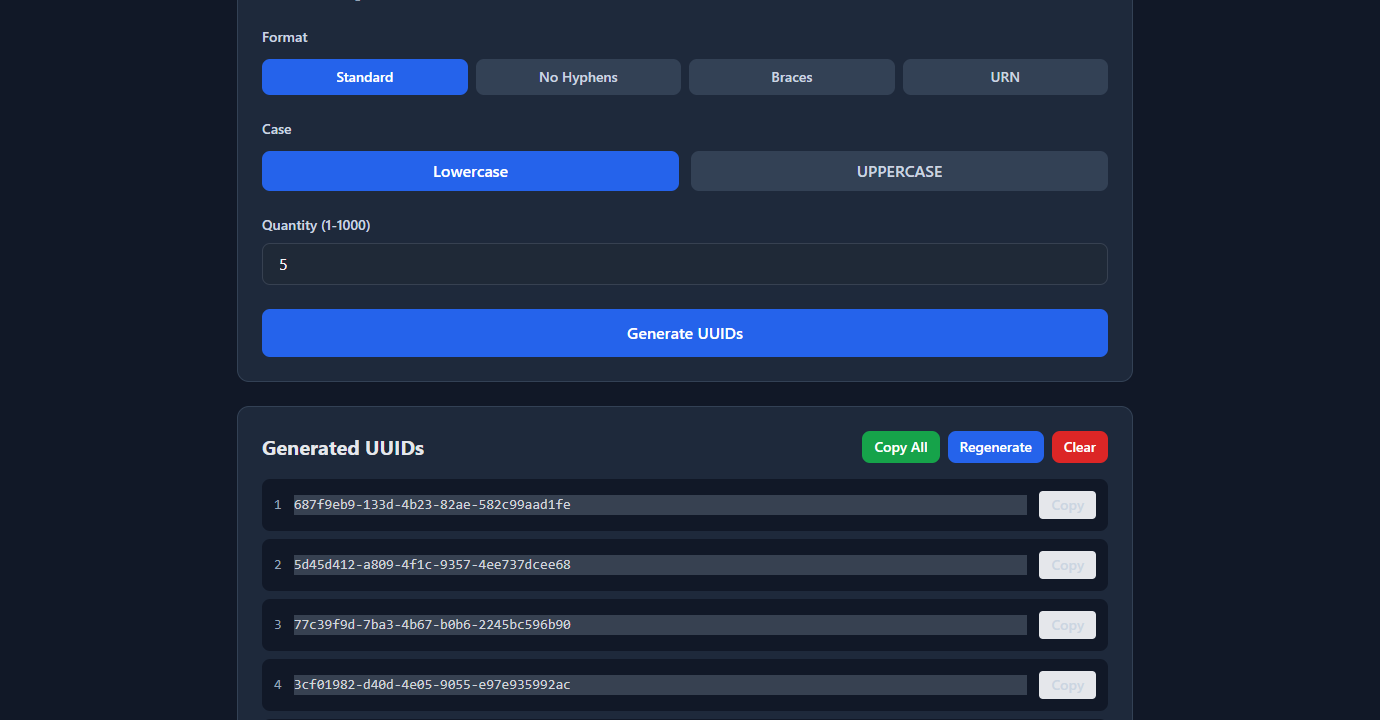Image resolution: width=1380 pixels, height=720 pixels.
Task: Select the Standard format option
Action: (x=365, y=77)
